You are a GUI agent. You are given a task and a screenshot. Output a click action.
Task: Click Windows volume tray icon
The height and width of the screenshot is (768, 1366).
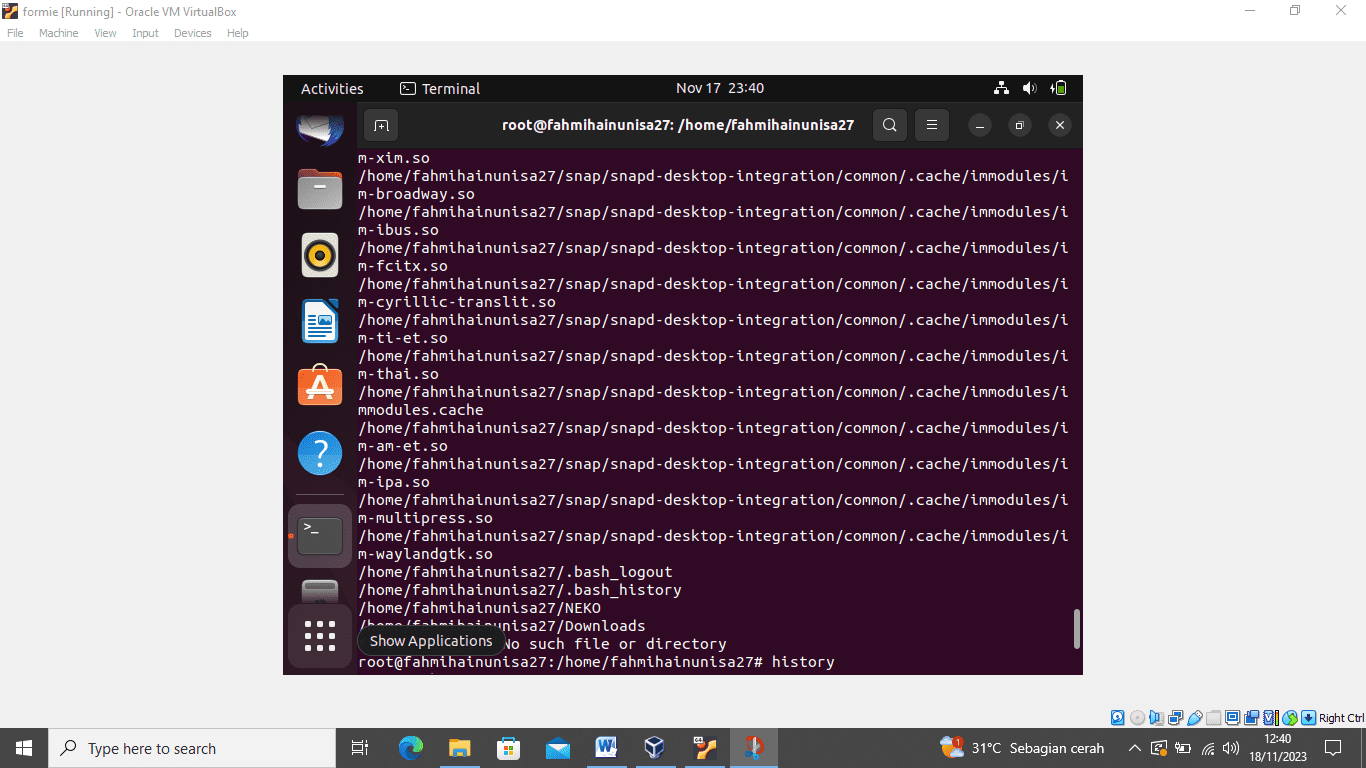coord(1231,748)
